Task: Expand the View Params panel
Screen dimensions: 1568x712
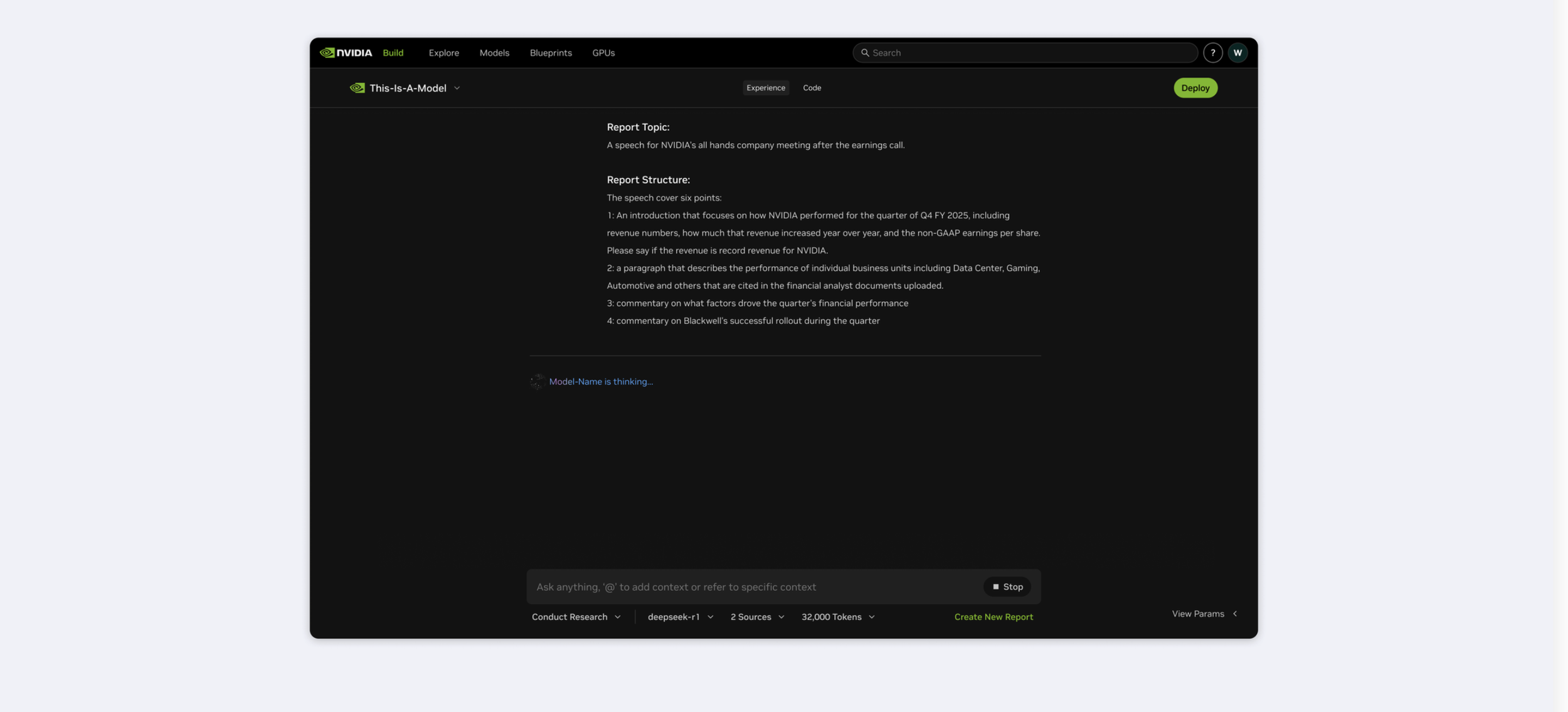Action: (1204, 614)
